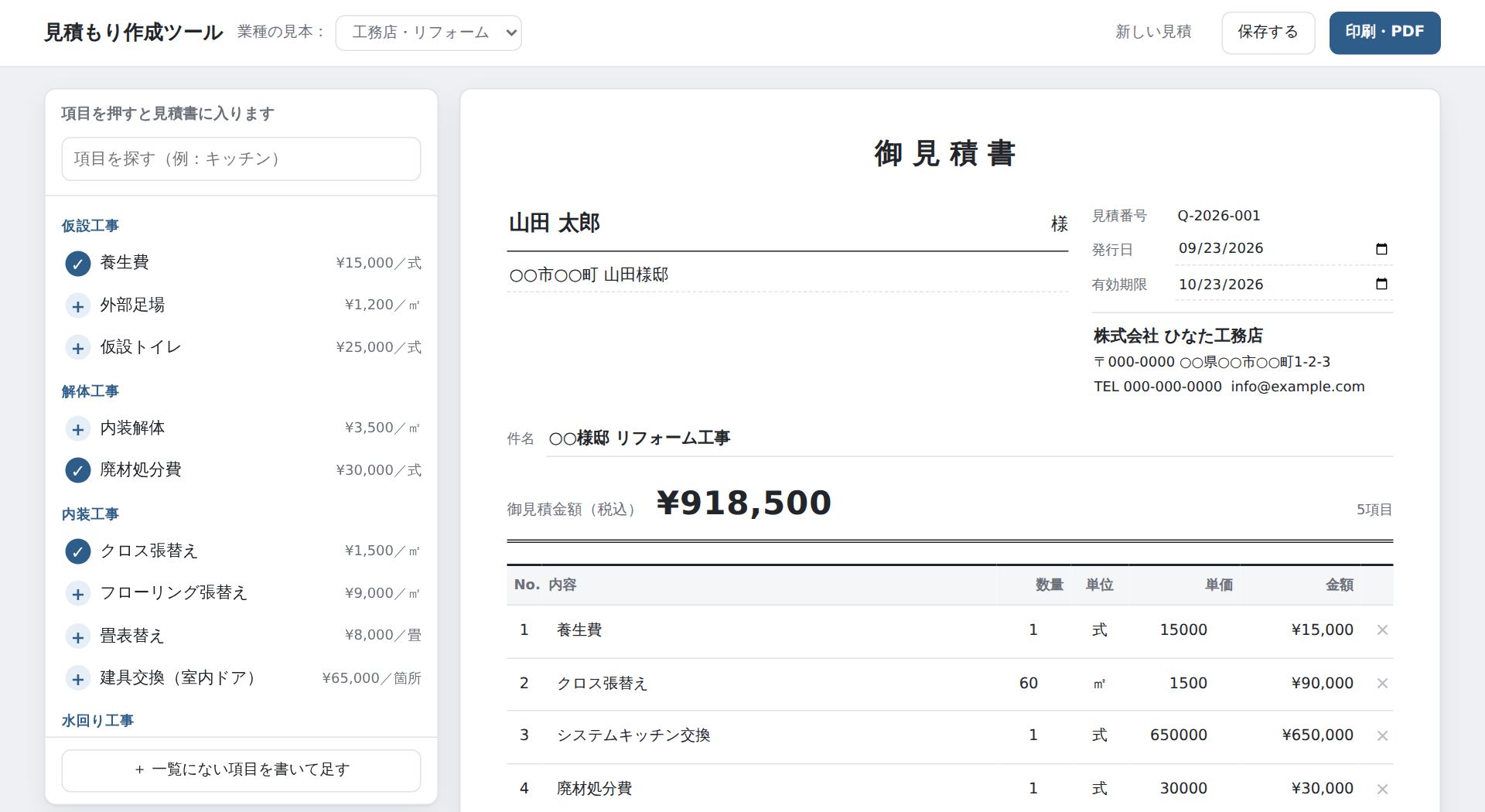Viewport: 1485px width, 812px height.
Task: Edit unit 式 in 廃材処分費 row
Action: [1099, 789]
